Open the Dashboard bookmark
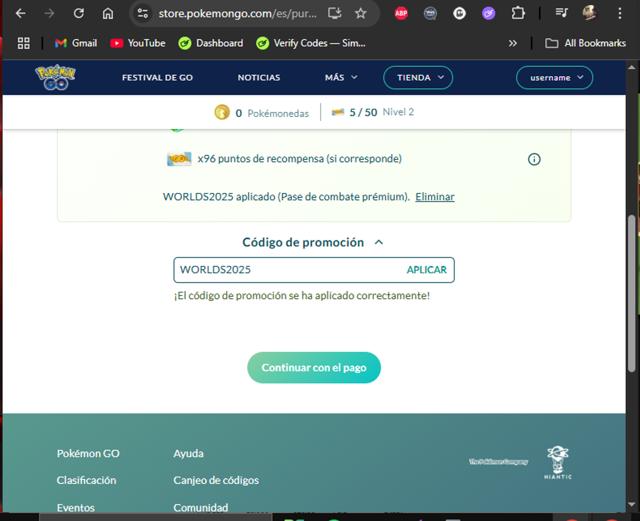 (211, 43)
